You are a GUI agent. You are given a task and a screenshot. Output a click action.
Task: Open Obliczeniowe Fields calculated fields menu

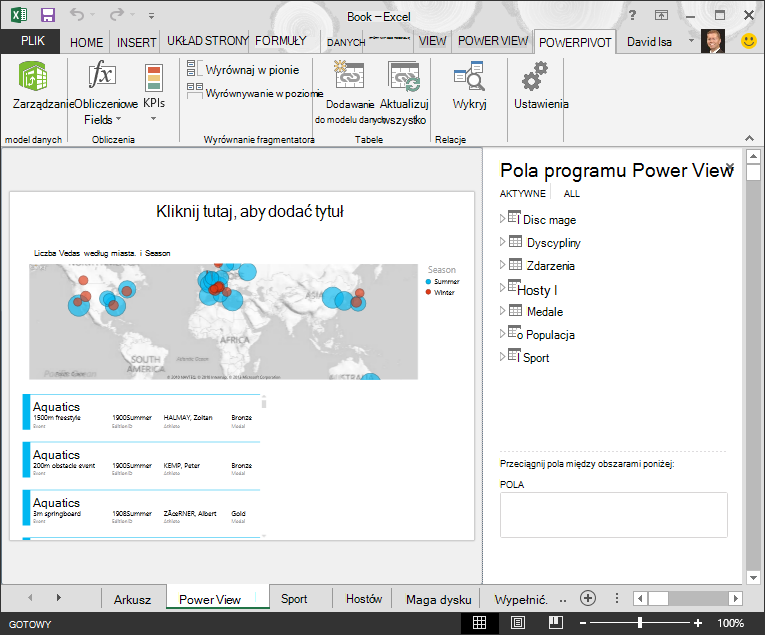tap(103, 92)
